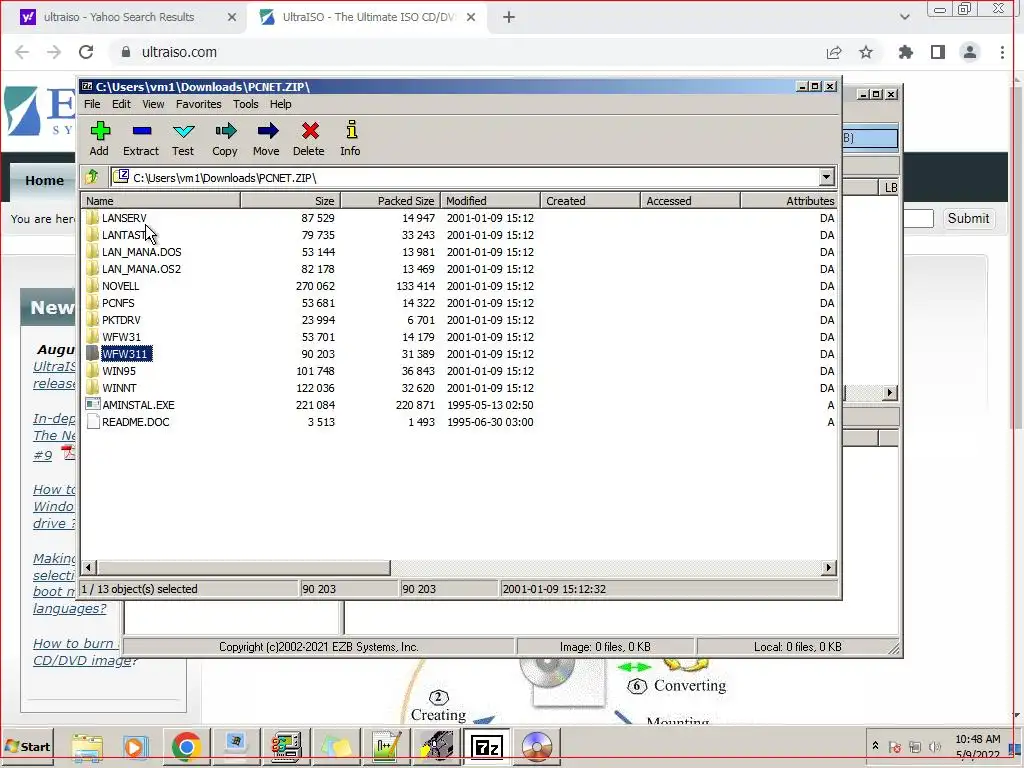Image resolution: width=1024 pixels, height=768 pixels.
Task: Toggle the Chrome side panel icon
Action: click(x=938, y=52)
